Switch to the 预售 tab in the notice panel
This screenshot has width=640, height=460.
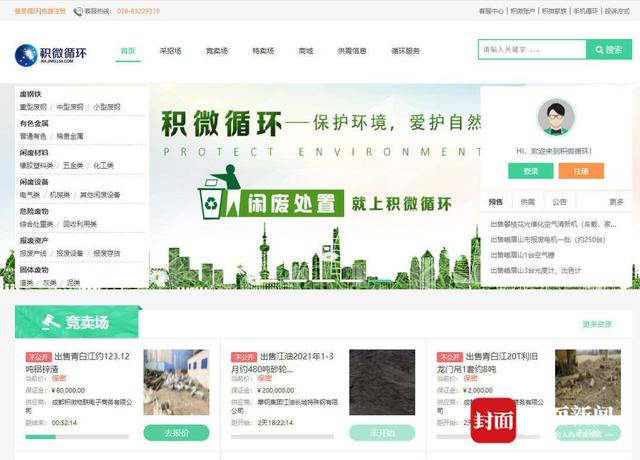(496, 202)
